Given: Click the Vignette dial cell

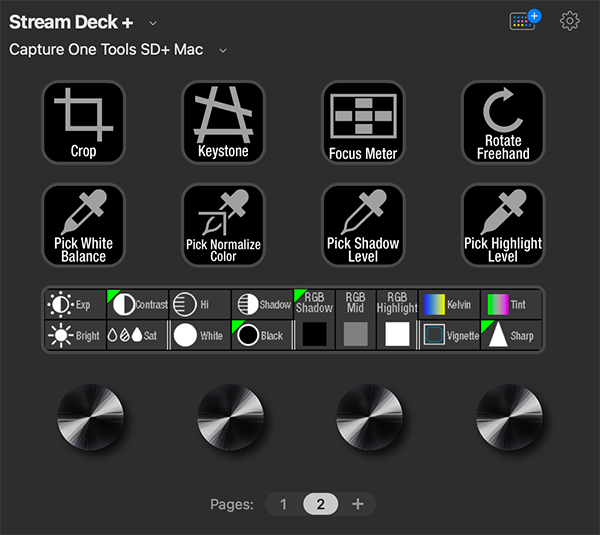Looking at the screenshot, I should coord(450,336).
